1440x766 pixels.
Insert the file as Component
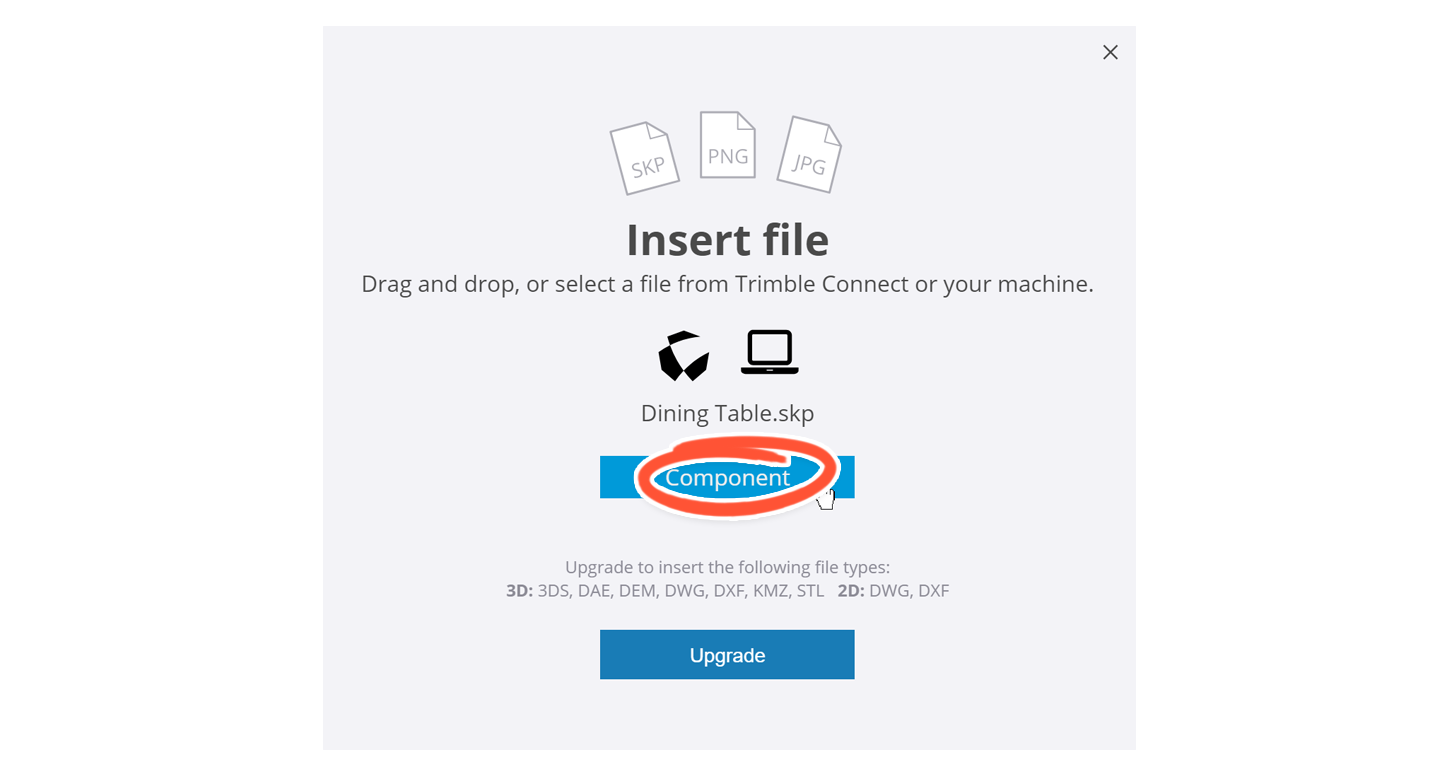(727, 477)
